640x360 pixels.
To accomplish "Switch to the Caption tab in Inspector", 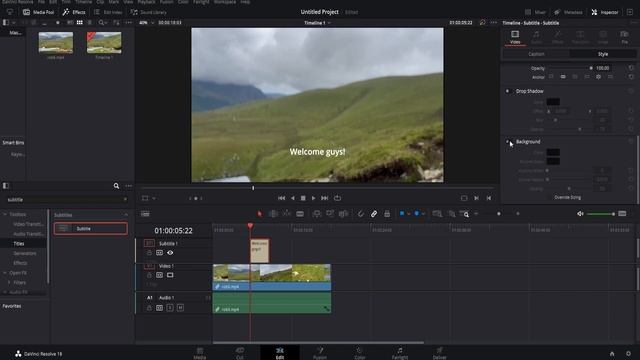I will click(x=536, y=54).
